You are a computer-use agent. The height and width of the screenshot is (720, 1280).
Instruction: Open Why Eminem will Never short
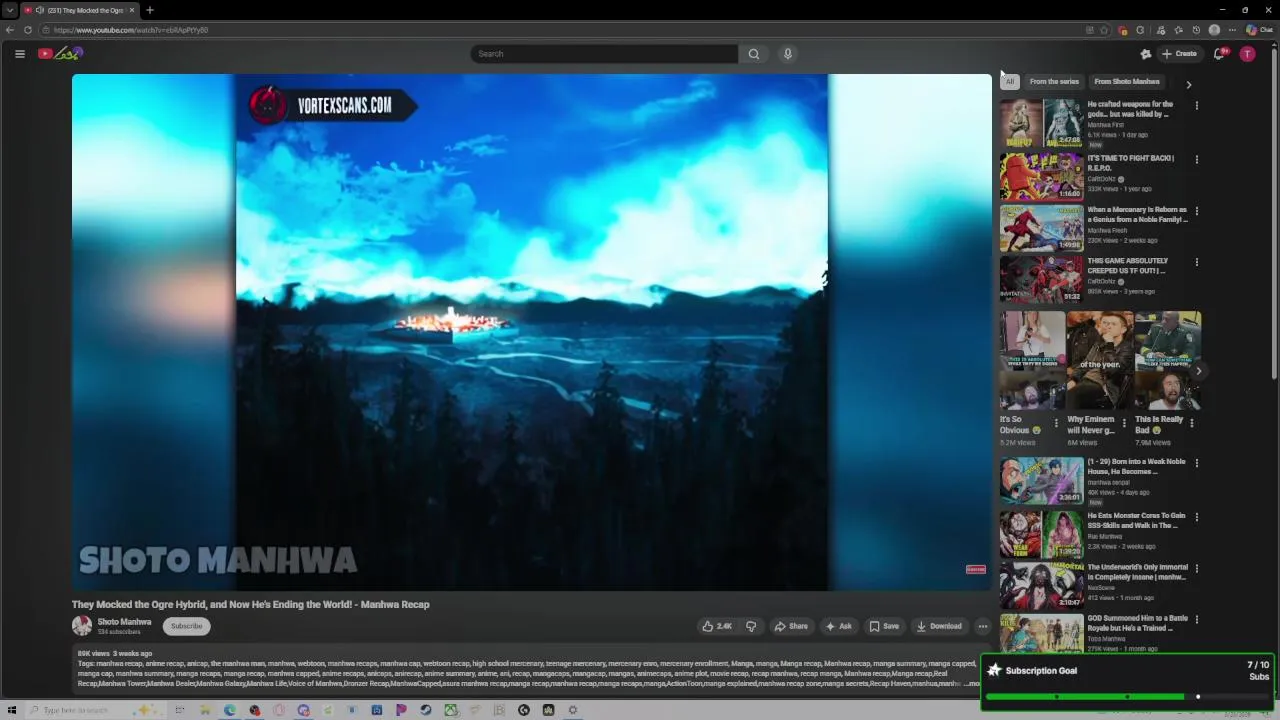tap(1099, 361)
